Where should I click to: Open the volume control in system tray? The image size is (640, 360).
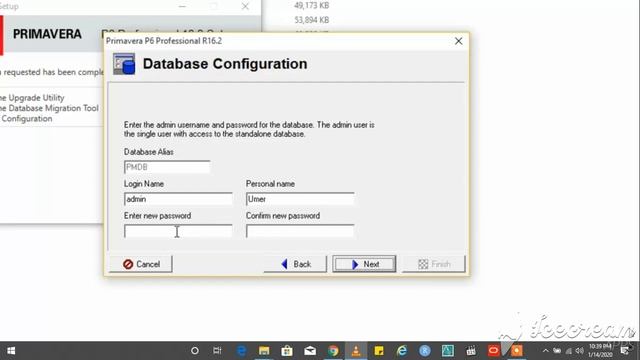580,351
